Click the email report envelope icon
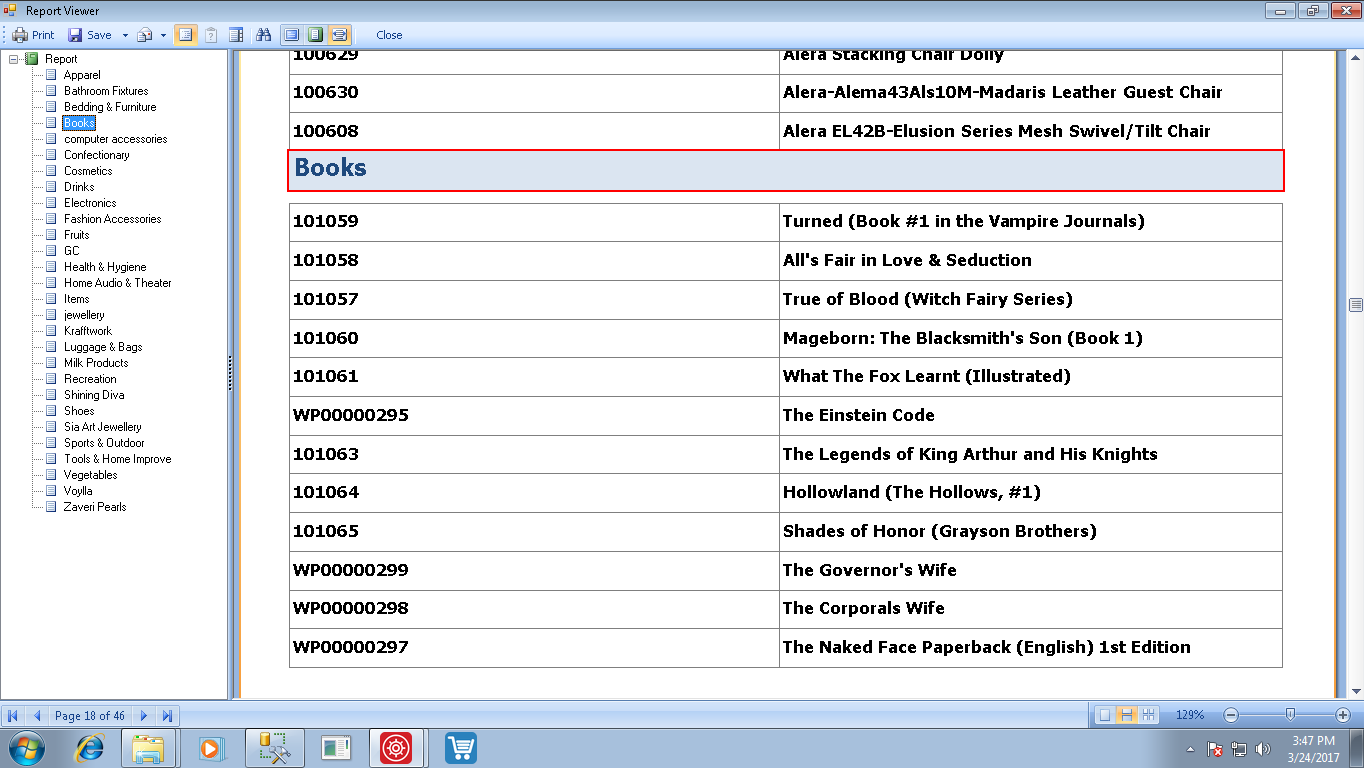Image resolution: width=1364 pixels, height=768 pixels. [x=145, y=35]
